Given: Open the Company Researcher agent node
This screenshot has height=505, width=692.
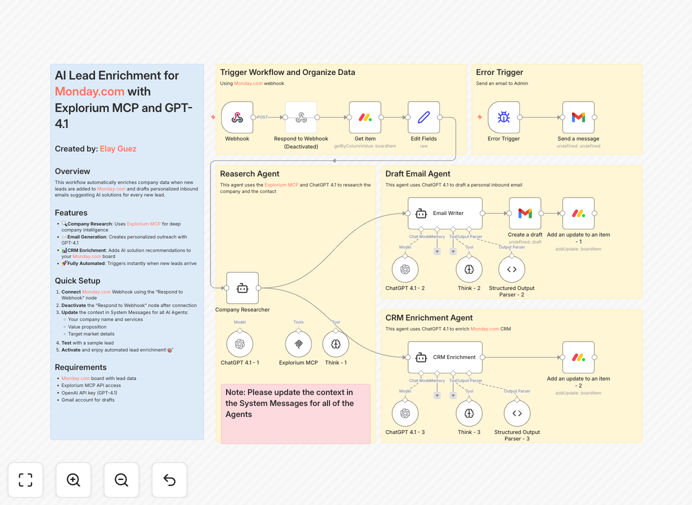Looking at the screenshot, I should pos(242,288).
